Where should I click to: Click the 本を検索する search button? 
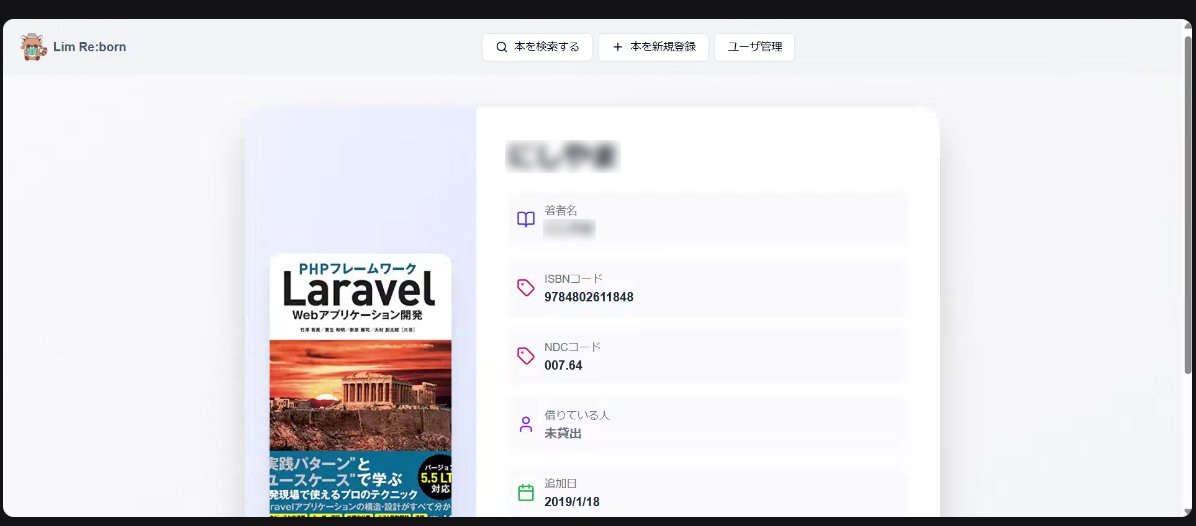click(x=537, y=47)
